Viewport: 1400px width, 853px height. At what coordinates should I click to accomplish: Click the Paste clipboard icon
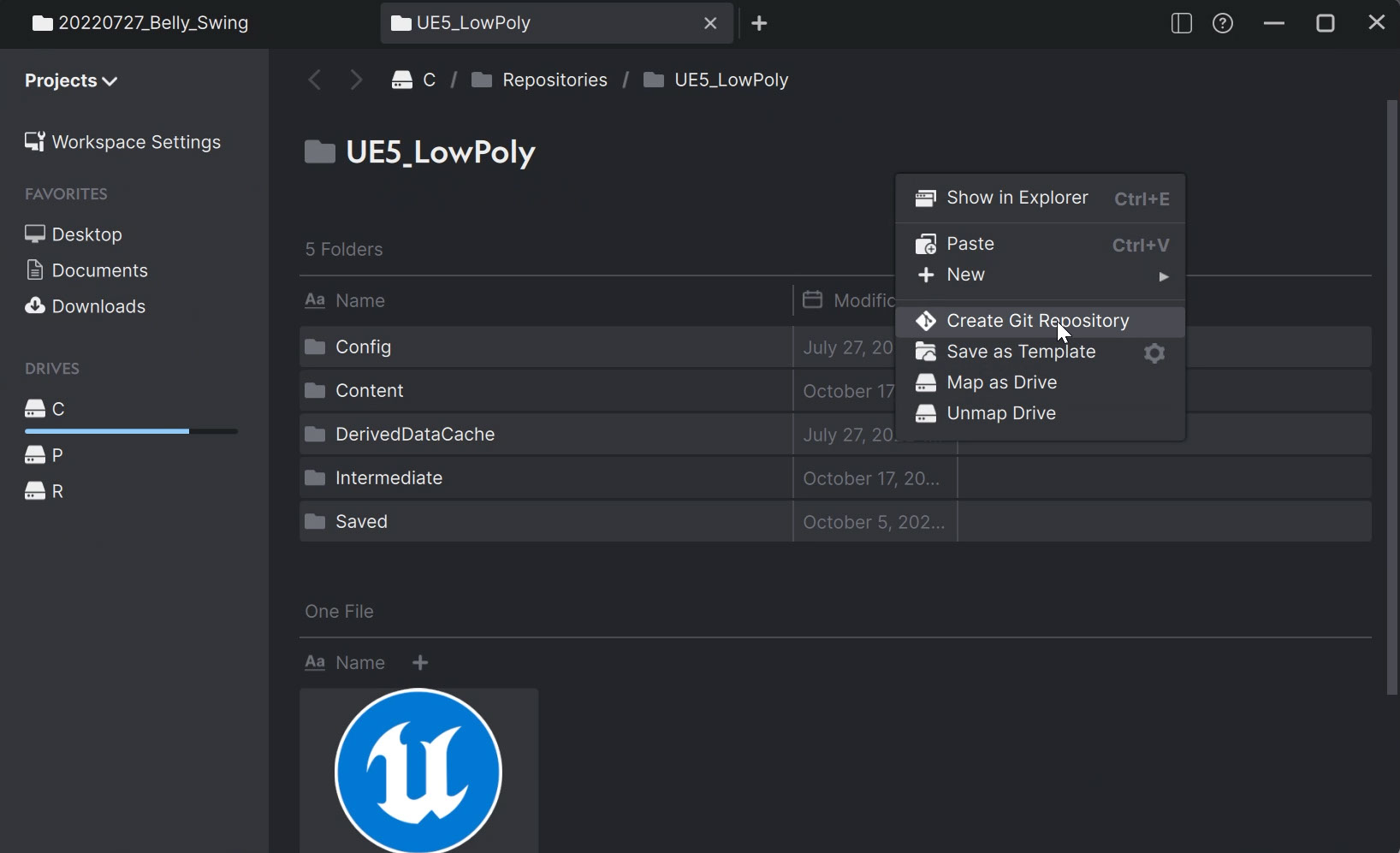click(x=926, y=245)
